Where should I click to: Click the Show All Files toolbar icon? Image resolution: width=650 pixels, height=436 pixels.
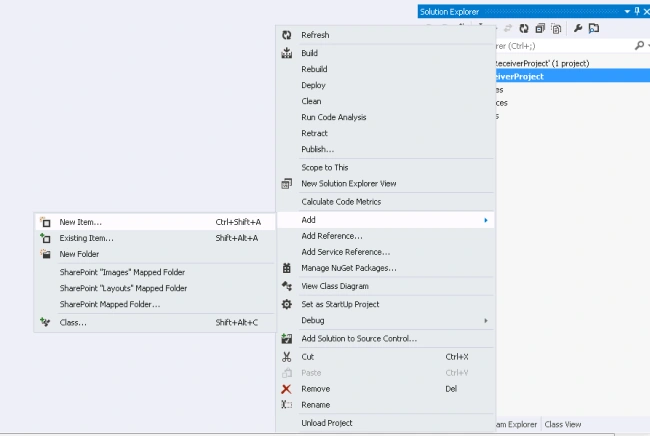coord(556,28)
